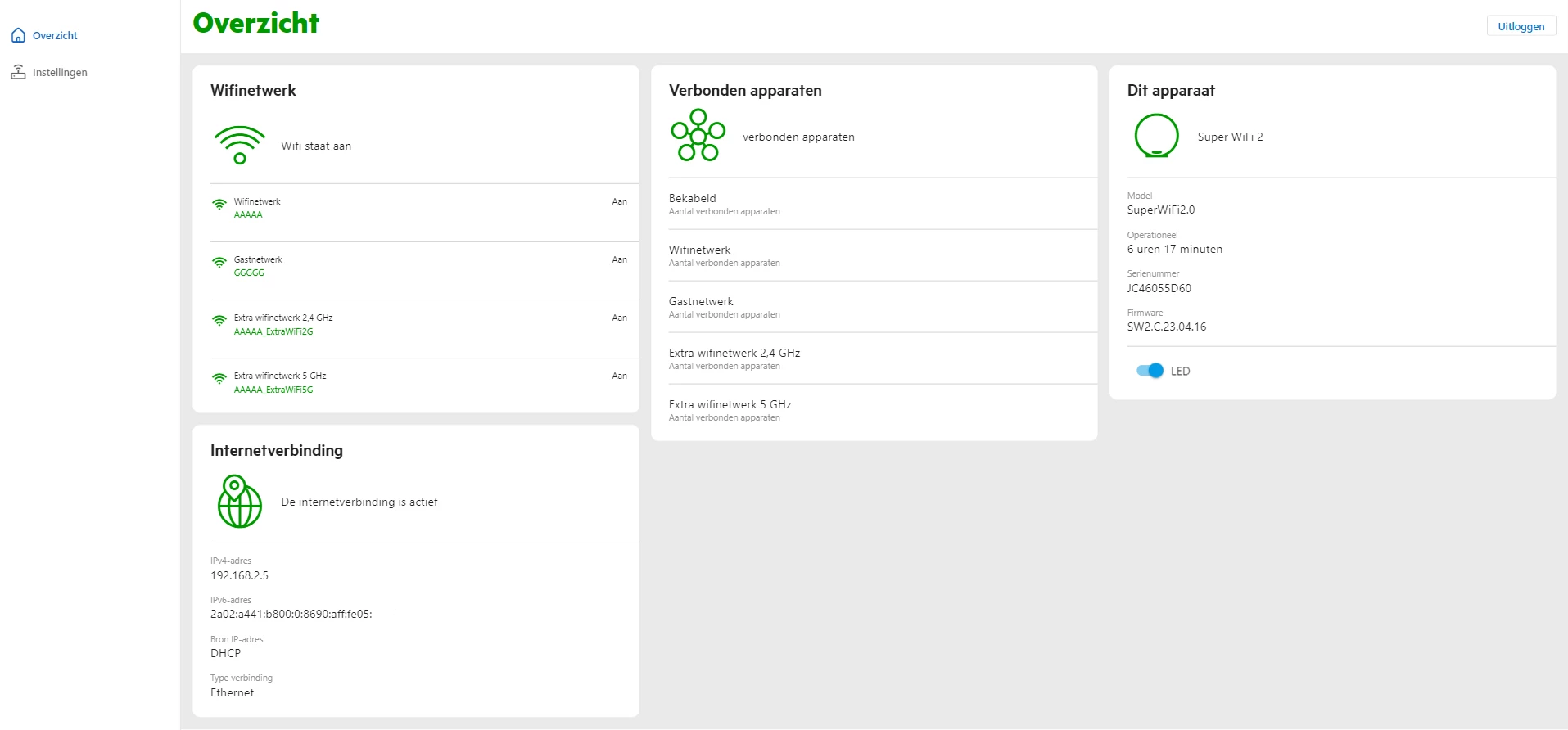Screen dimensions: 1568x730
Task: Select model value SuperWiFi2.0
Action: tap(1160, 210)
